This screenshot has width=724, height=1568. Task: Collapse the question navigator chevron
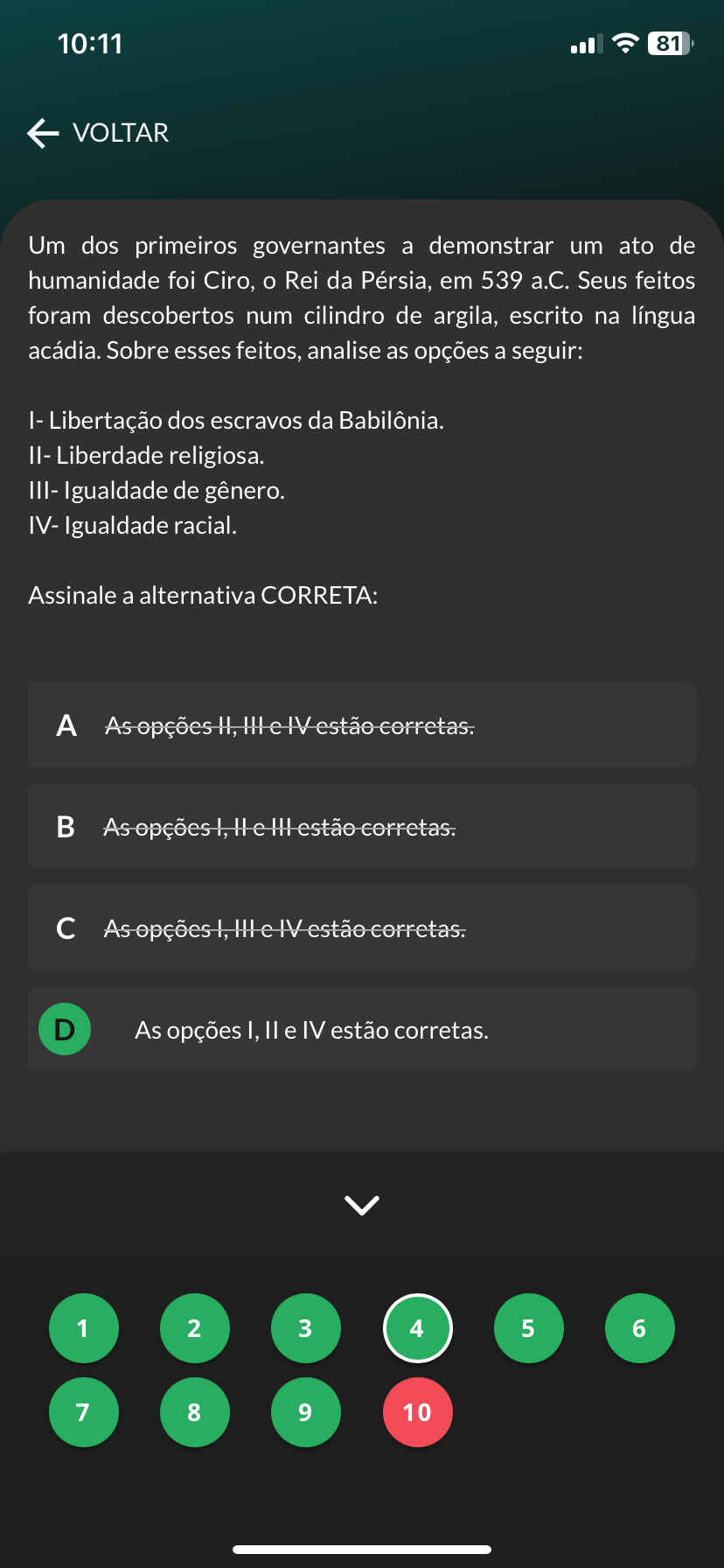click(x=362, y=1205)
